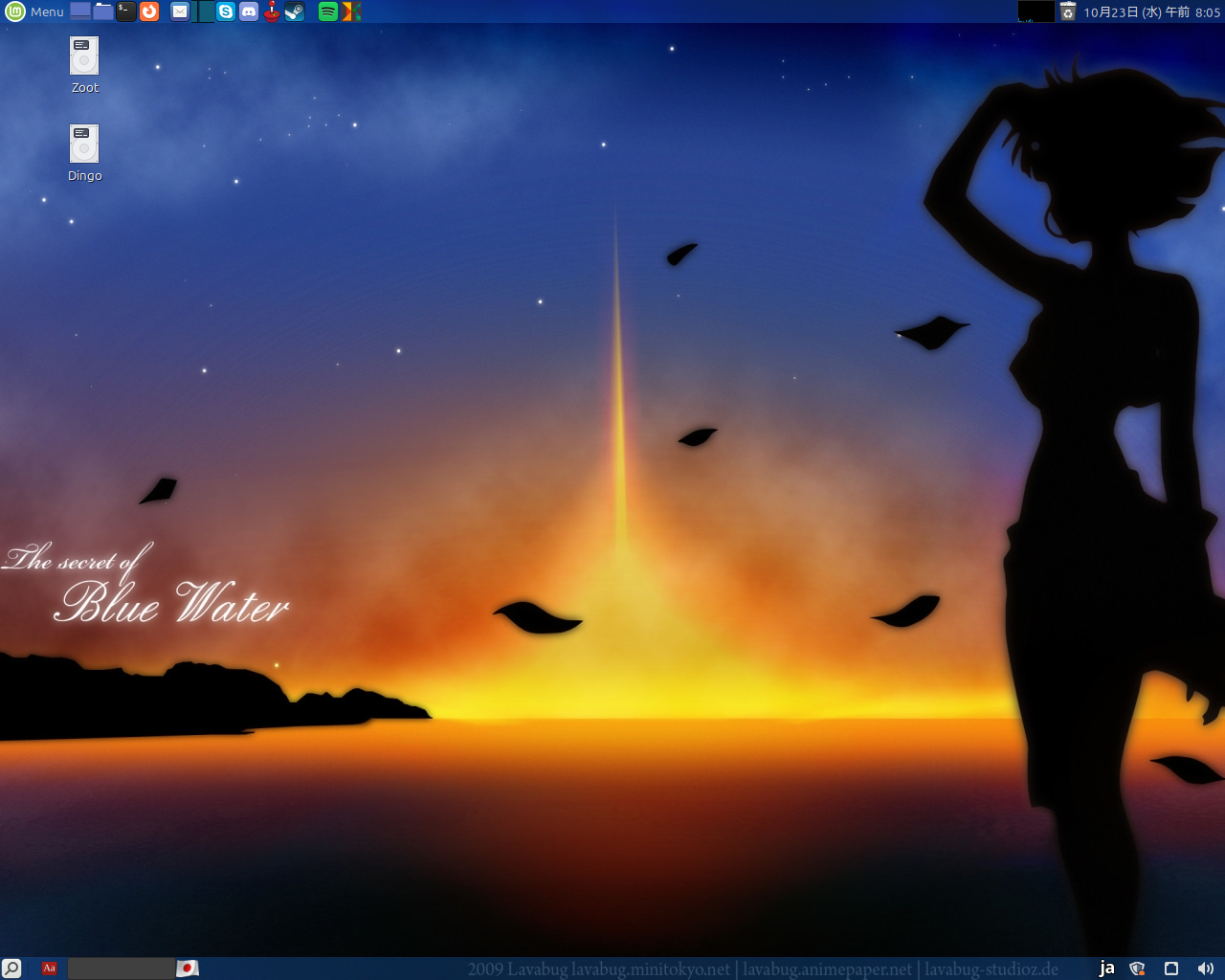The image size is (1225, 980).
Task: Open Spotify
Action: click(328, 11)
